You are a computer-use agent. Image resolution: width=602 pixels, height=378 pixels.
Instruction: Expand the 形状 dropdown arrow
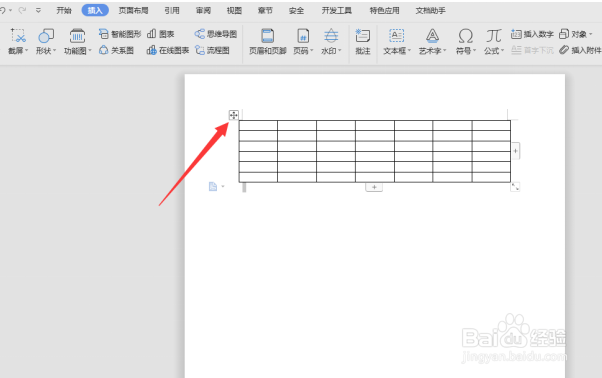55,51
